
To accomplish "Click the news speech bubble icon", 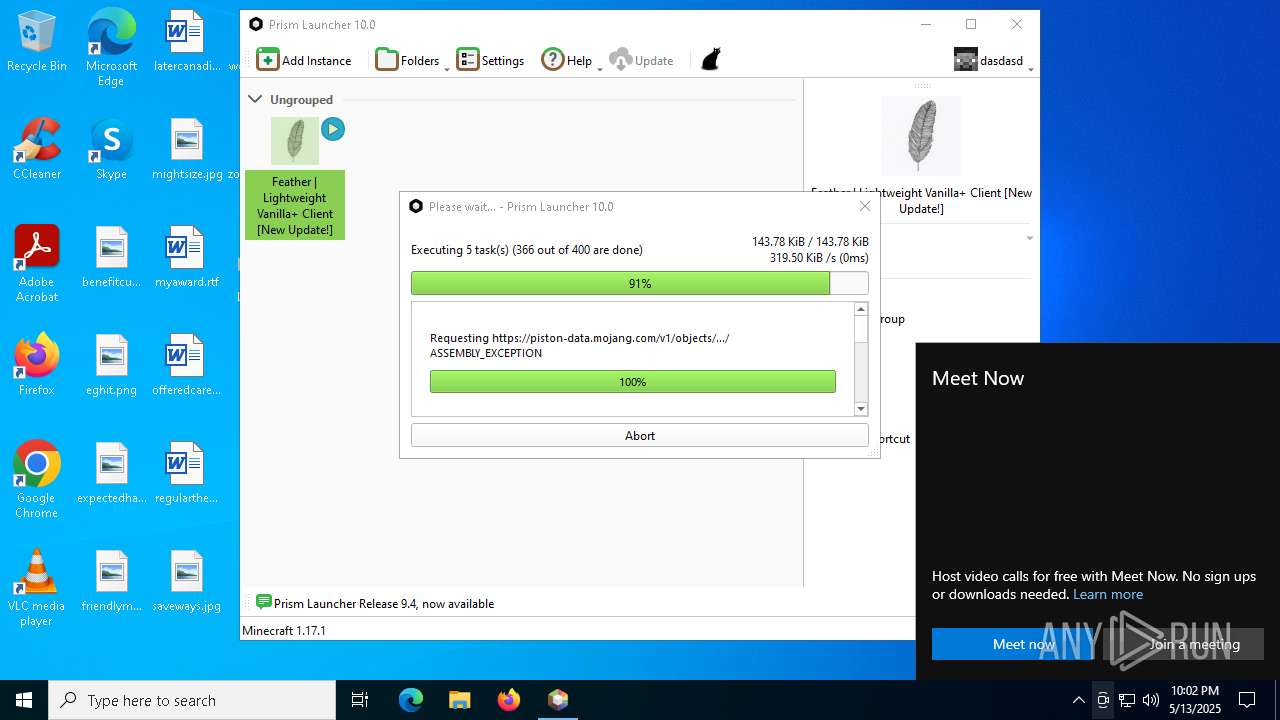I will tap(264, 602).
